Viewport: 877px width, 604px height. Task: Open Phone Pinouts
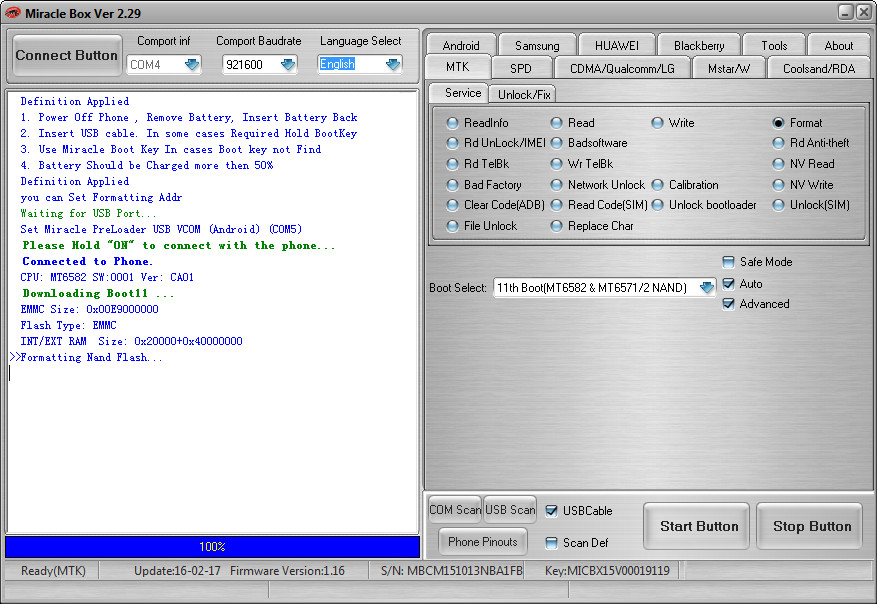(483, 541)
